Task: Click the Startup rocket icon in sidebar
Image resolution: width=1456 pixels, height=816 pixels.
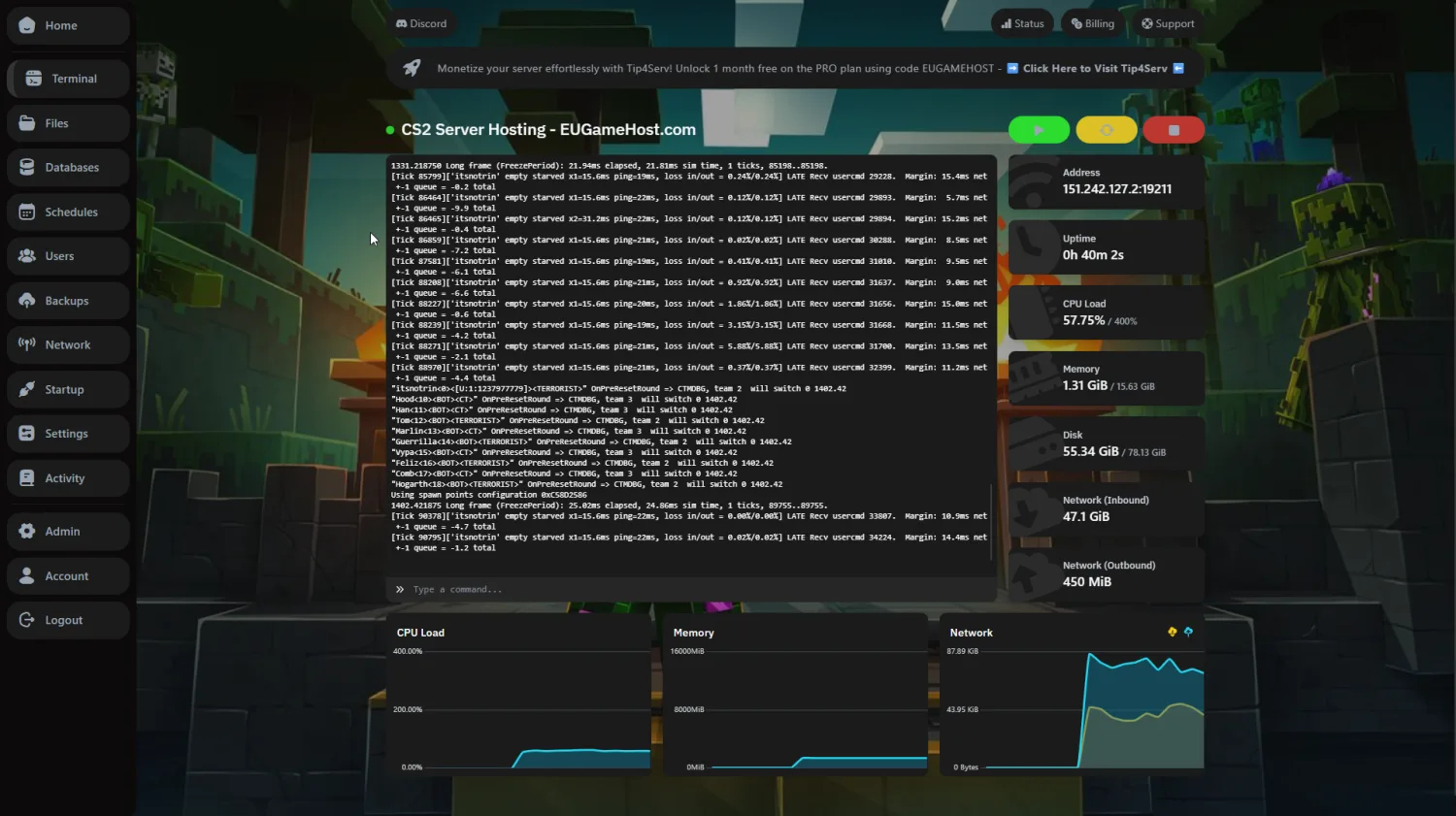Action: pyautogui.click(x=27, y=389)
